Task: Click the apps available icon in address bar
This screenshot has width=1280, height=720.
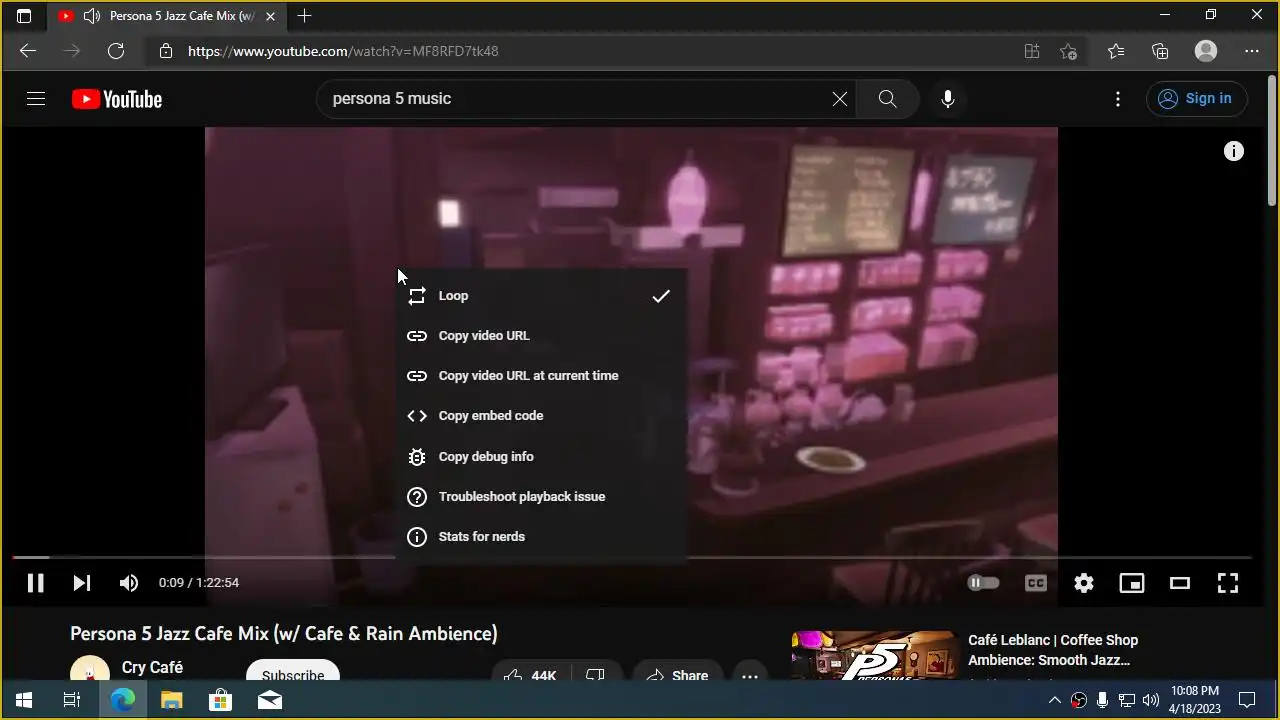Action: click(x=1032, y=51)
